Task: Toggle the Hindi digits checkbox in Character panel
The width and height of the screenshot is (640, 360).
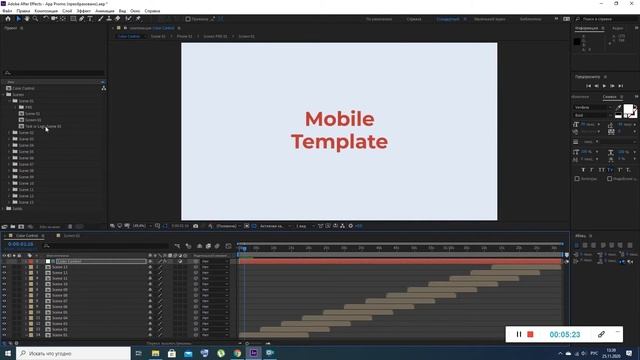Action: click(609, 178)
